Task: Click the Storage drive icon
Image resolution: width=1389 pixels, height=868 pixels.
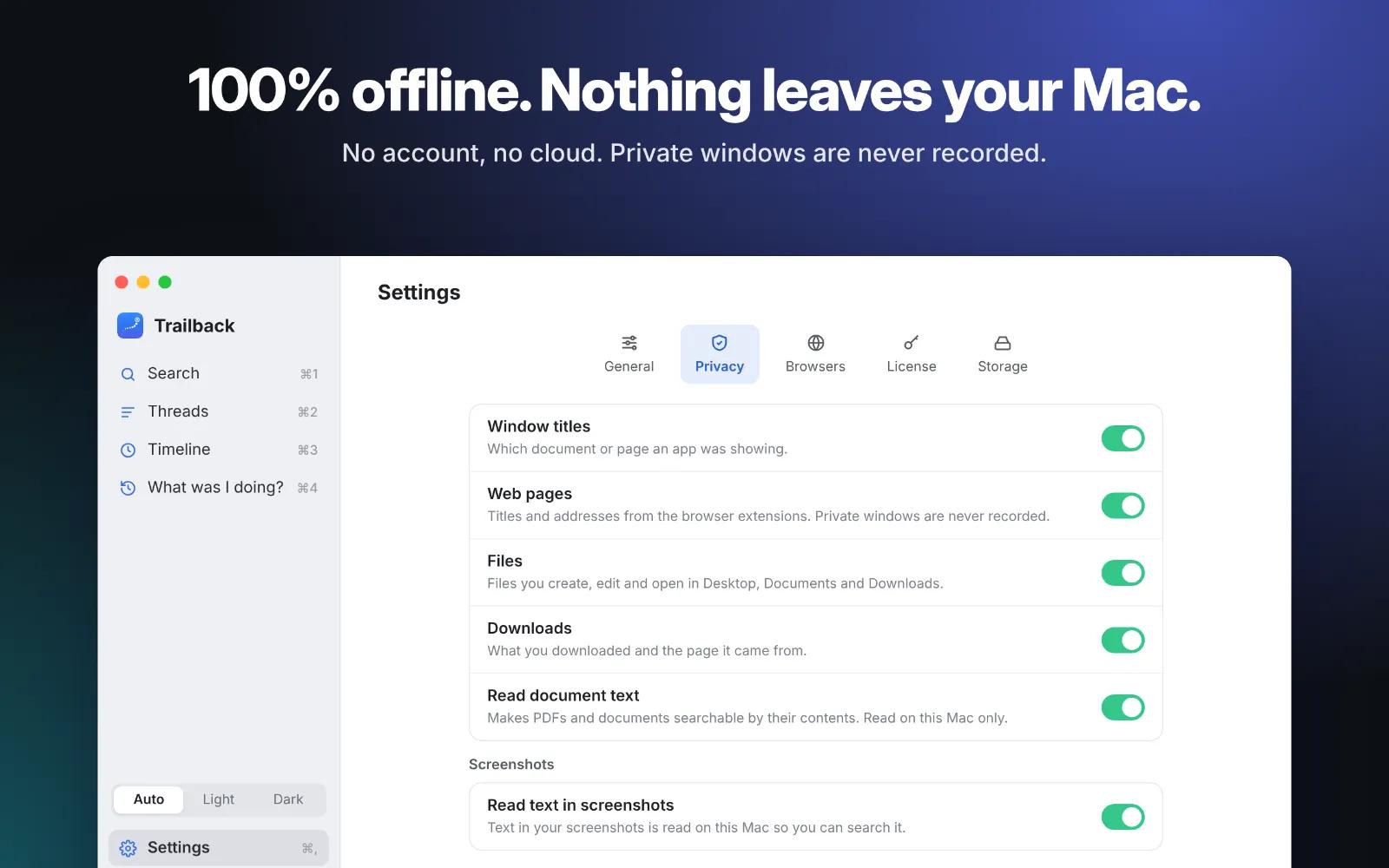Action: tap(1003, 343)
